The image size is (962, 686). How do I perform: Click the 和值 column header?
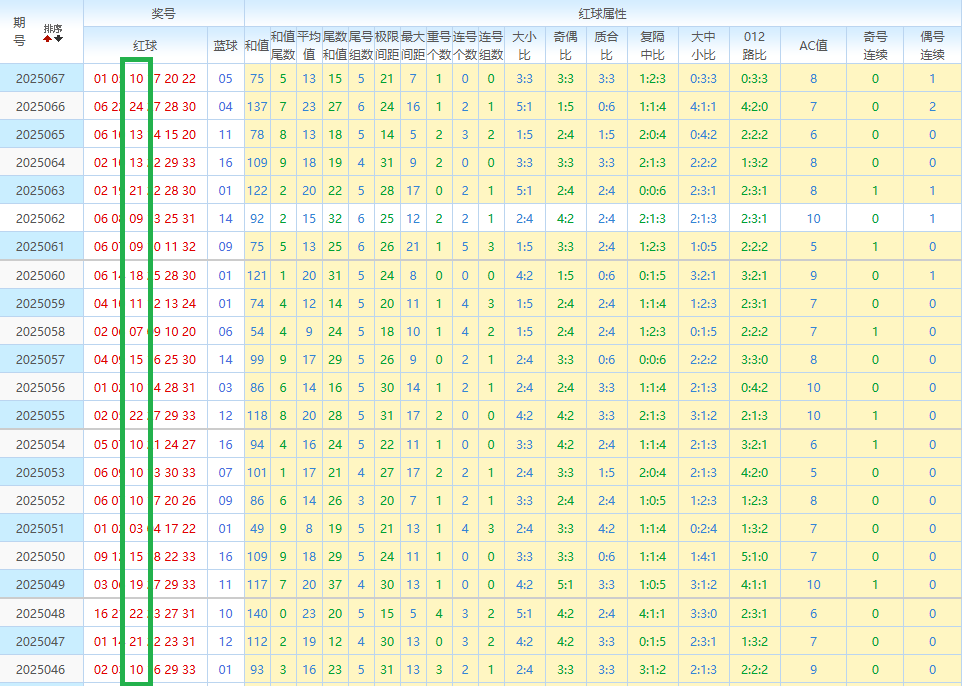click(256, 46)
